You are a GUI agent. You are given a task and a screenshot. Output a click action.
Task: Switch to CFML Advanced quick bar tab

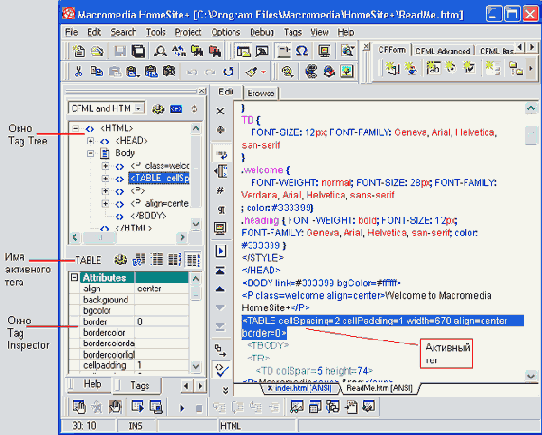click(x=443, y=51)
